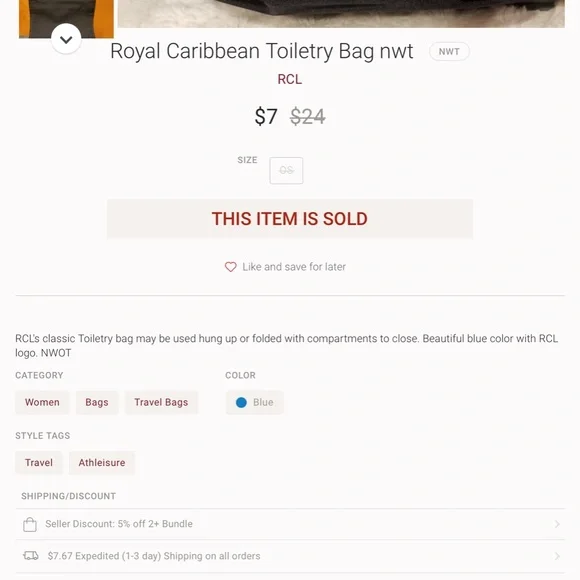This screenshot has height=580, width=580.
Task: Open the Bags category tag
Action: [97, 402]
